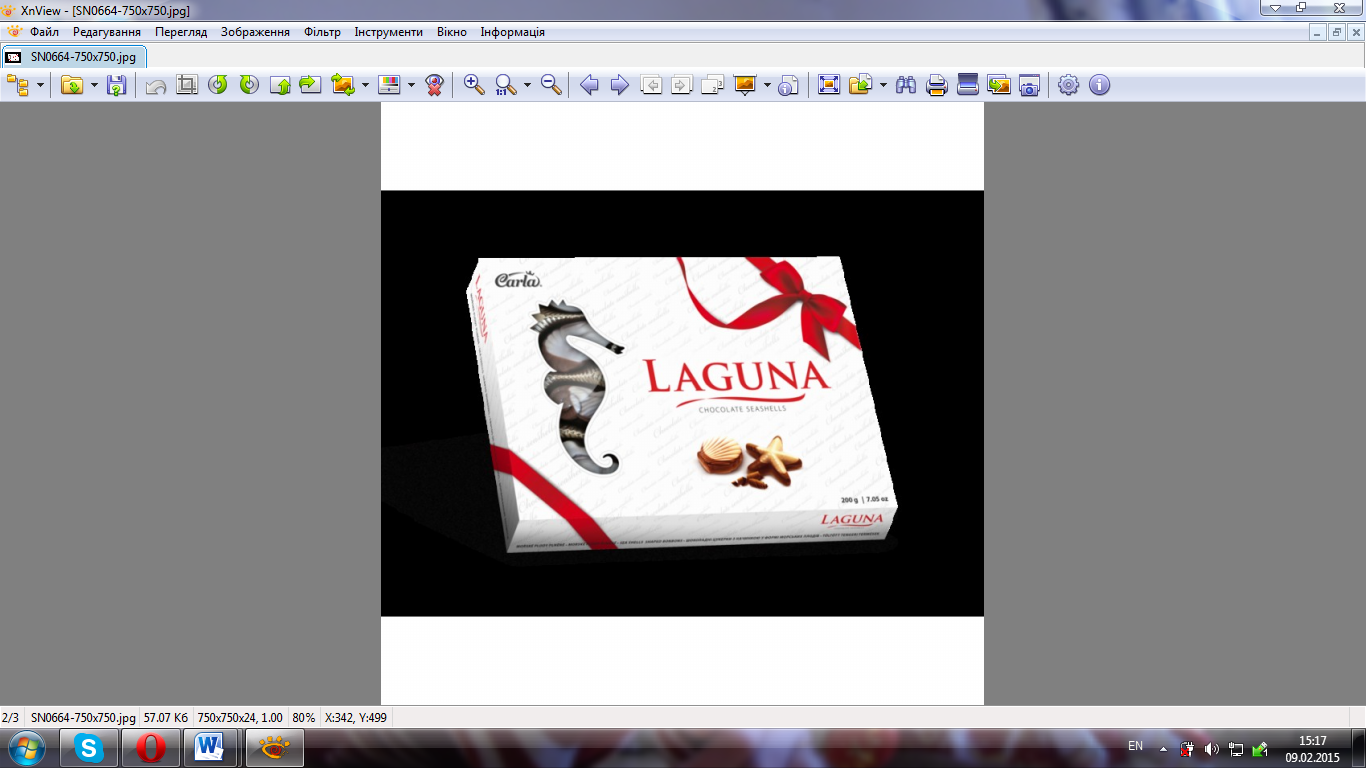Select the SN0664-750x750.jpg tab
Image resolution: width=1366 pixels, height=768 pixels.
click(74, 57)
